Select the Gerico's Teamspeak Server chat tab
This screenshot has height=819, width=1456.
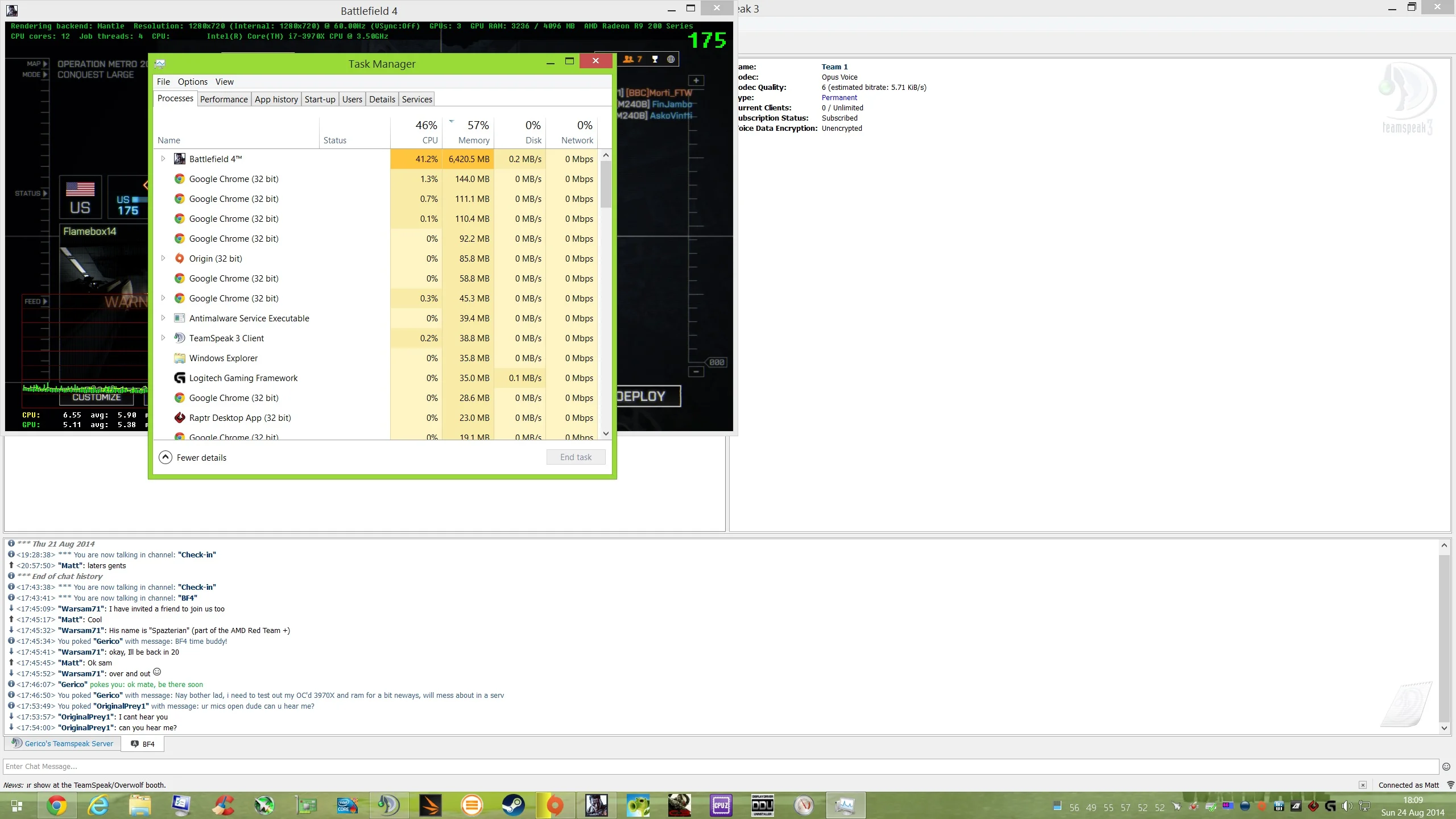[x=63, y=743]
